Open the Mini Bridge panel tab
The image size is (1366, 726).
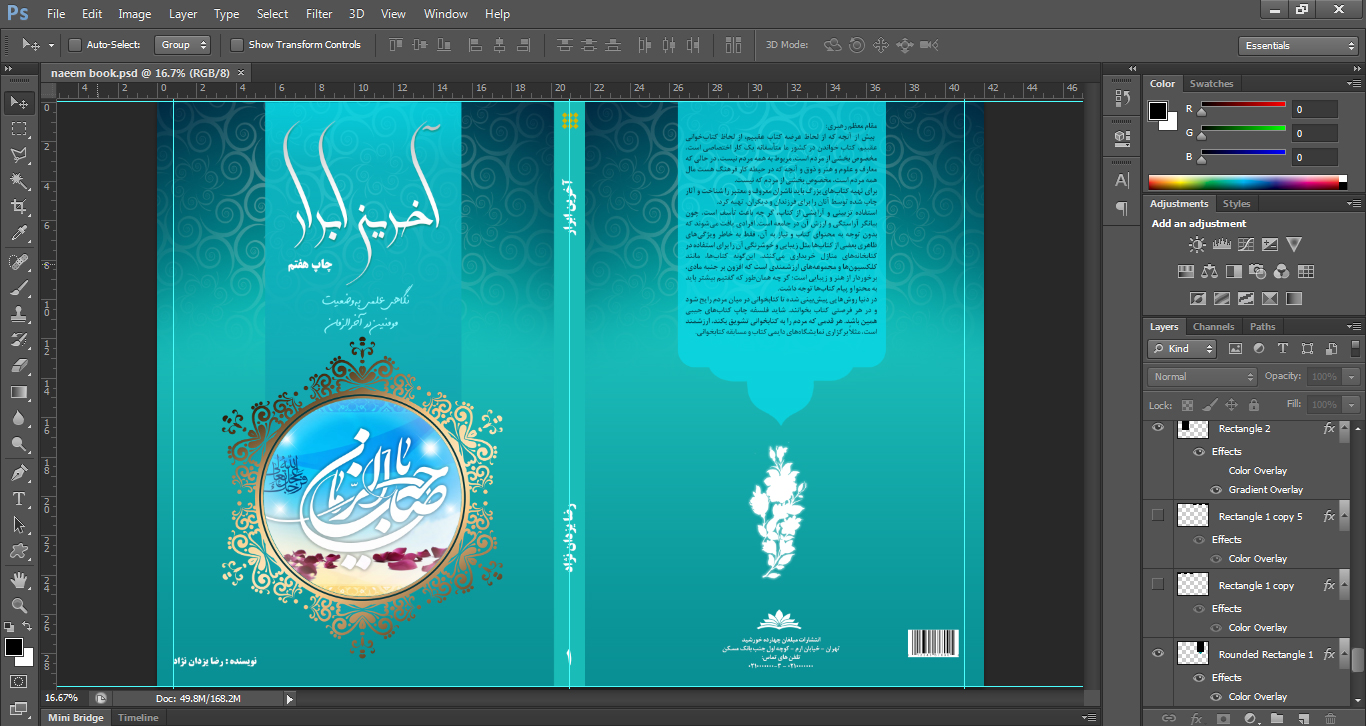(76, 718)
